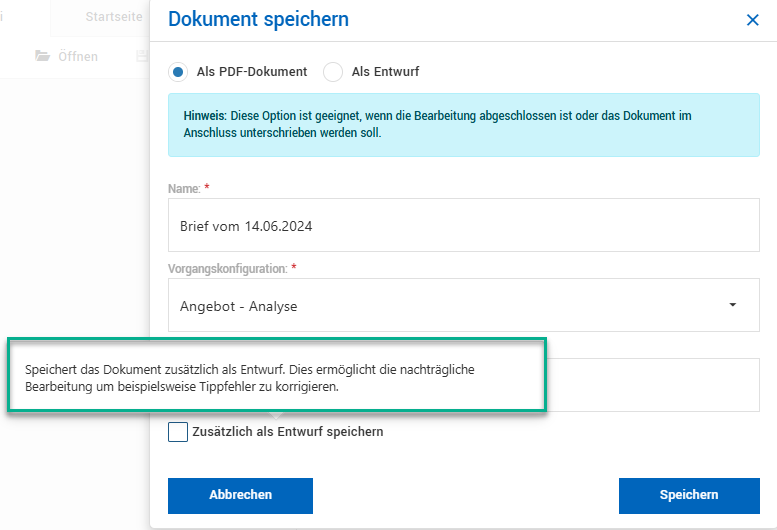Click the blue Hinweis information box
Image resolution: width=777 pixels, height=530 pixels.
coord(463,125)
